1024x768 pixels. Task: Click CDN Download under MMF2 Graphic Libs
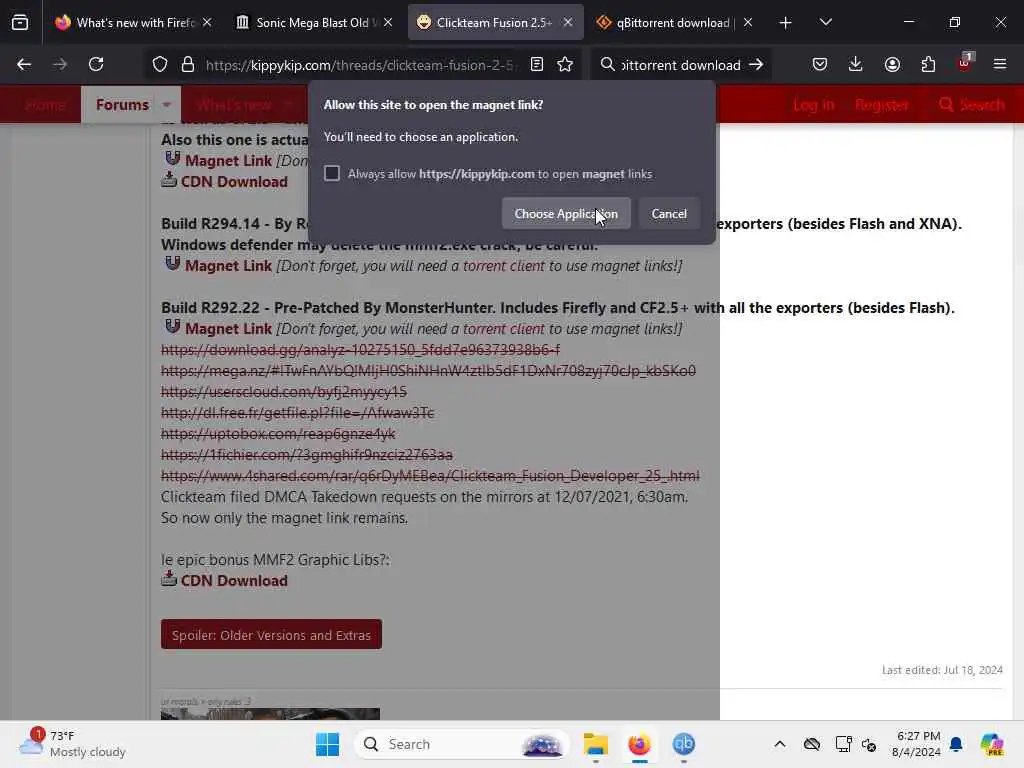coord(234,581)
